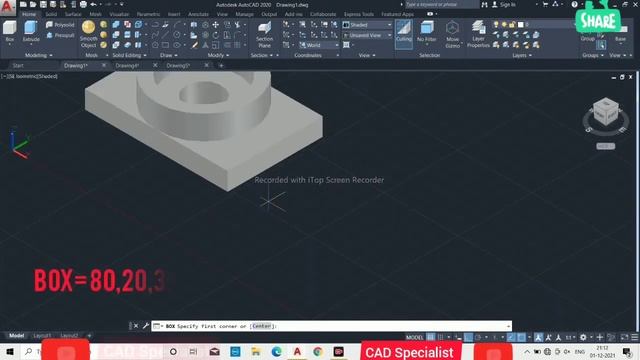Click the AutoCAD application menu logo
Image resolution: width=640 pixels, height=360 pixels.
tap(7, 7)
